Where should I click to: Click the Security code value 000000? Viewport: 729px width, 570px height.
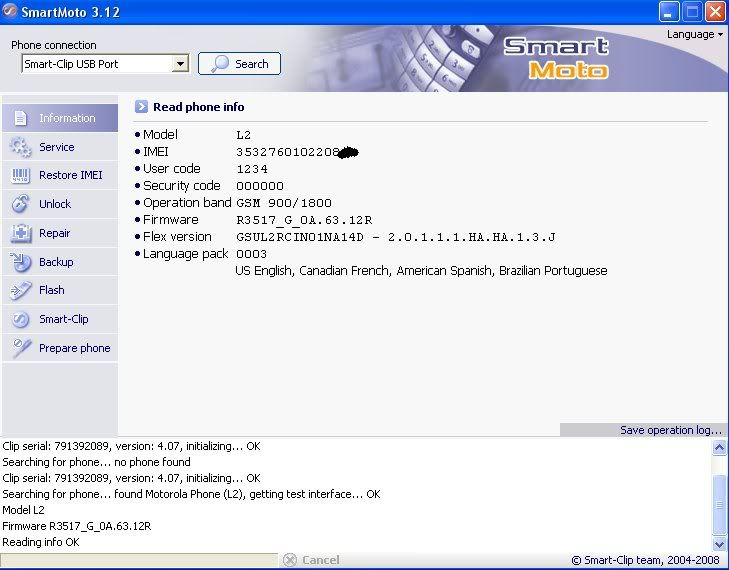260,186
